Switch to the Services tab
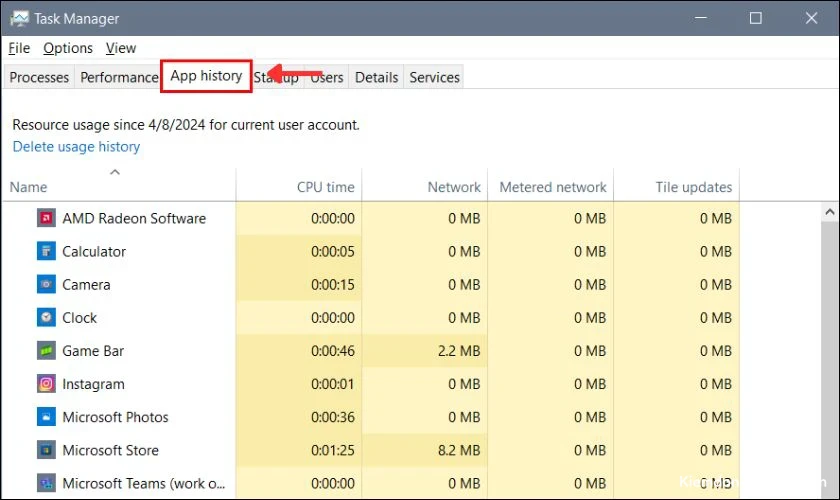 [434, 77]
